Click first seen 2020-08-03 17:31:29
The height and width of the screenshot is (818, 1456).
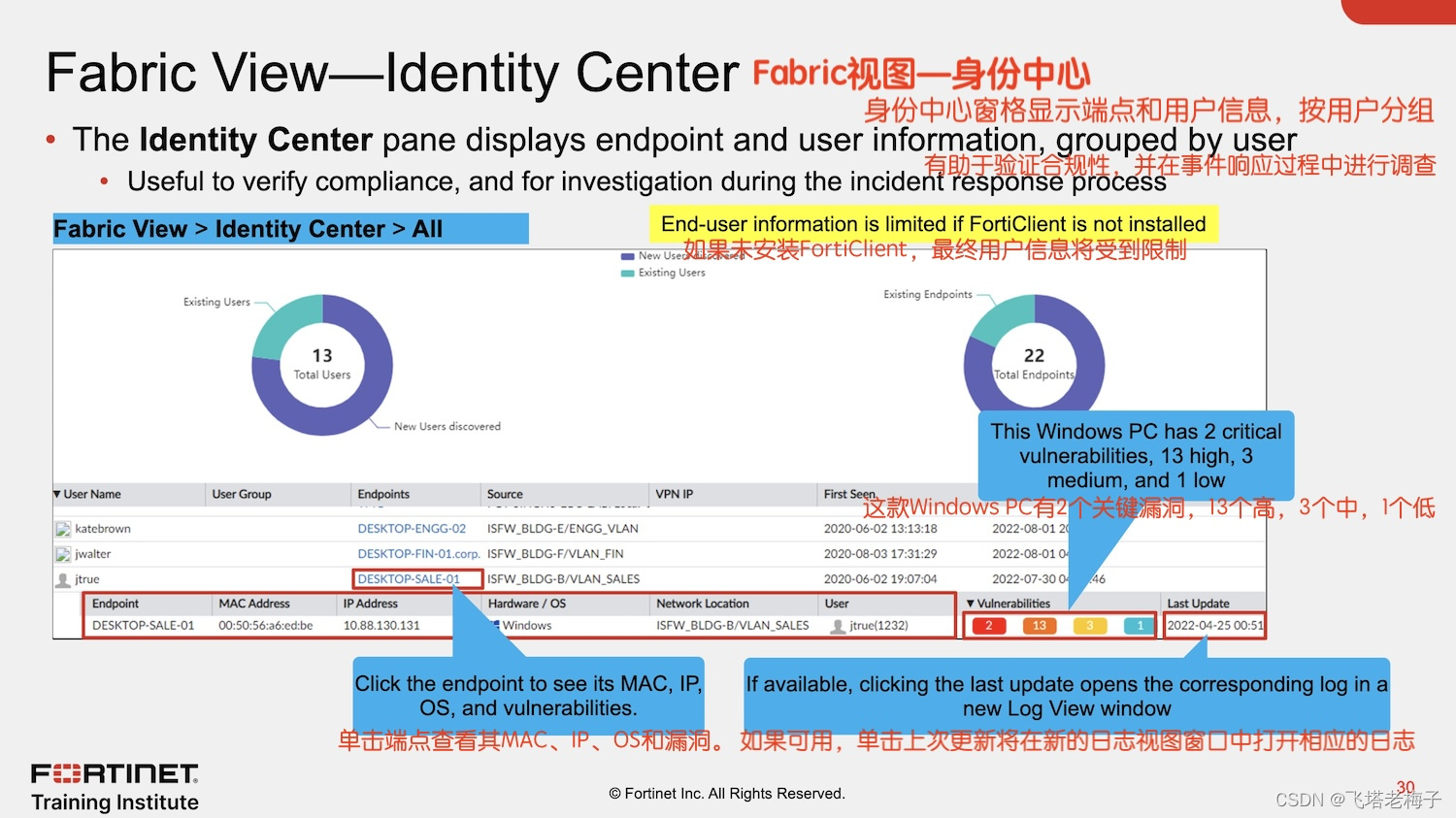tap(880, 554)
